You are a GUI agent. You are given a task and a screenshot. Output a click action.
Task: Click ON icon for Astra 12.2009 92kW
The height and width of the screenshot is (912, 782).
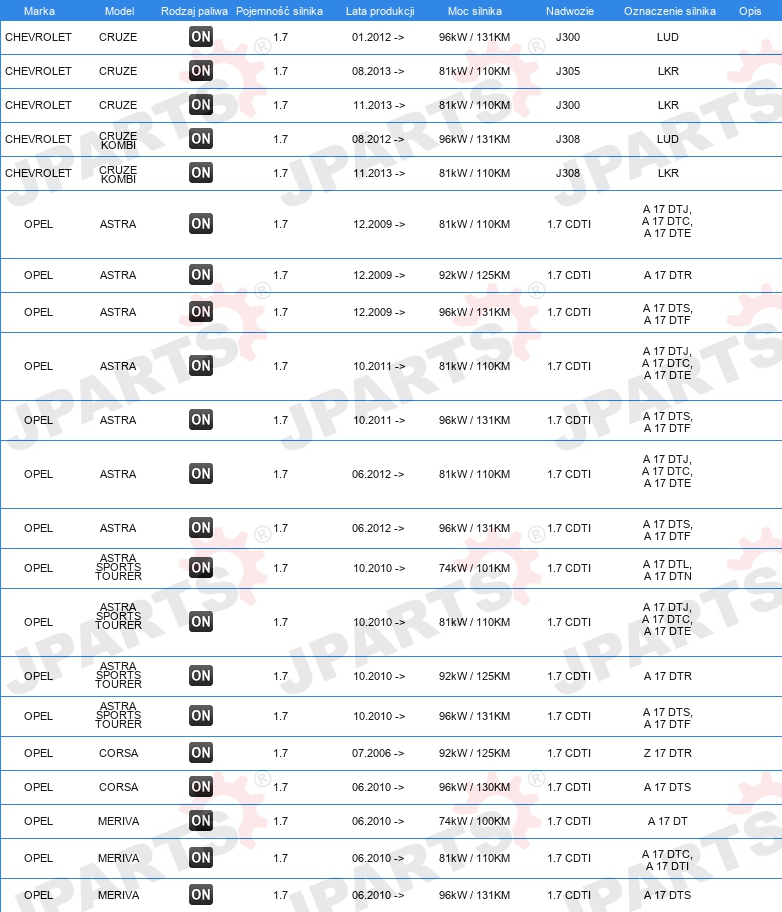point(201,275)
